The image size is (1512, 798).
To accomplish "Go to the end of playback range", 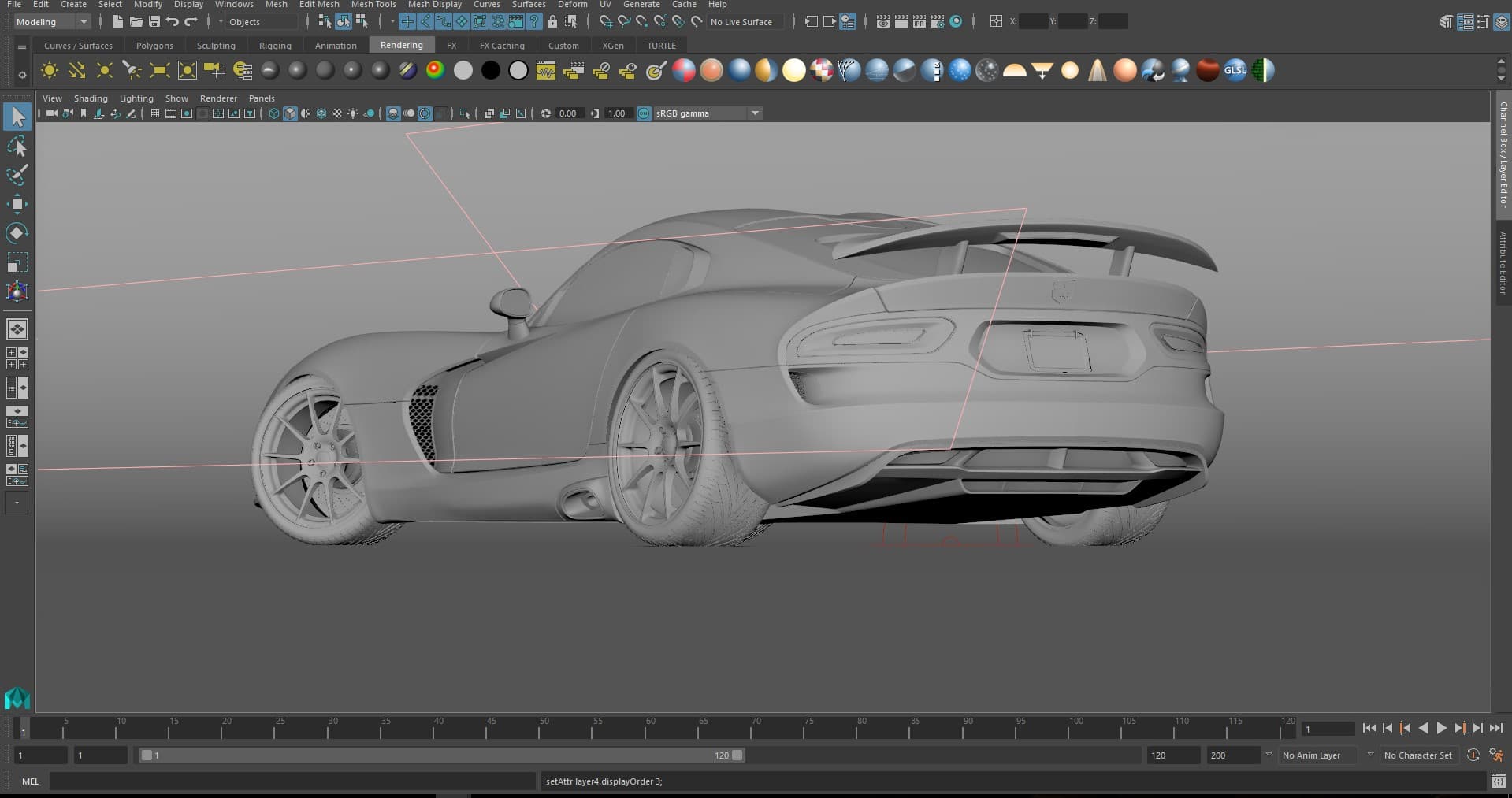I will (1496, 729).
